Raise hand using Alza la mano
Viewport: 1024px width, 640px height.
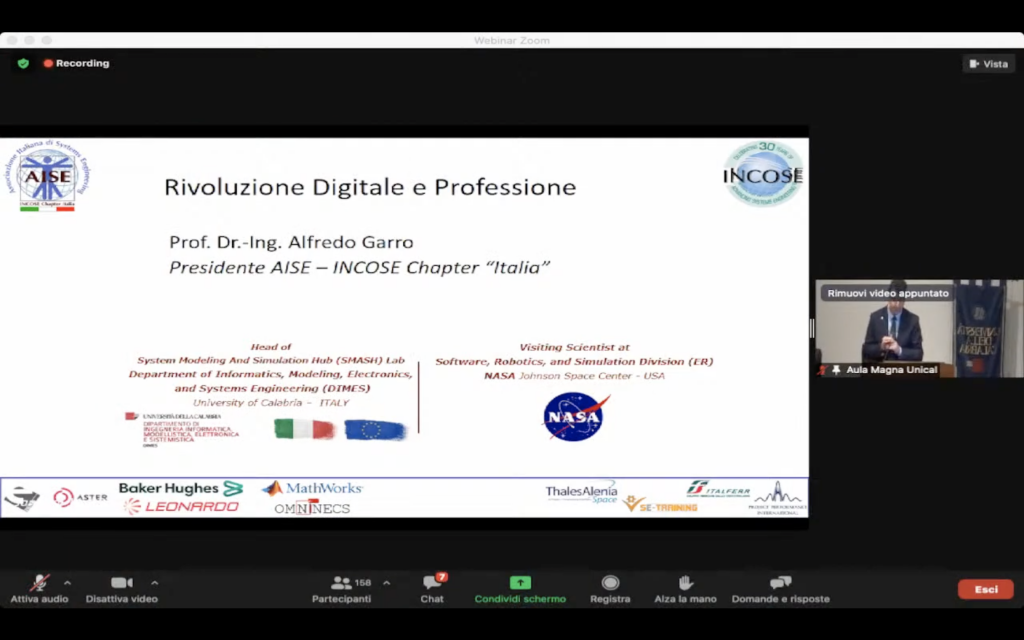point(685,589)
